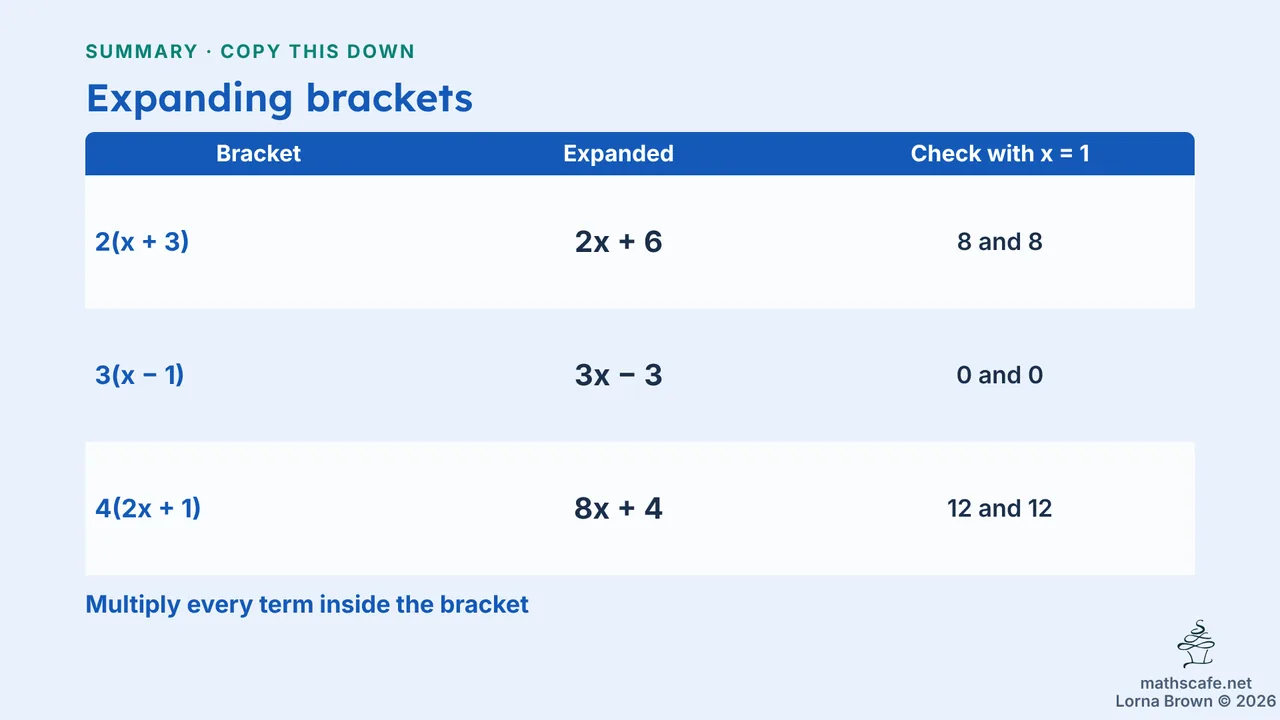Click the Lorna Brown © 2026 credit
Viewport: 1280px width, 720px height.
pos(1195,702)
